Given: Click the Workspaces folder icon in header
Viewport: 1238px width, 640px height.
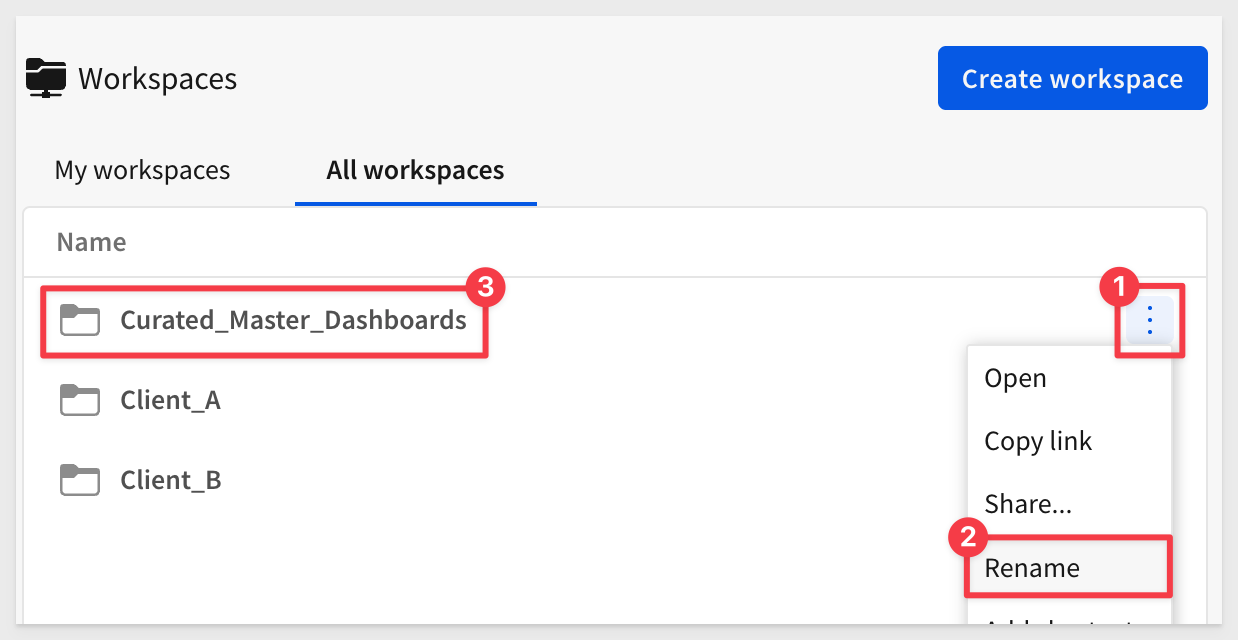Looking at the screenshot, I should (46, 78).
